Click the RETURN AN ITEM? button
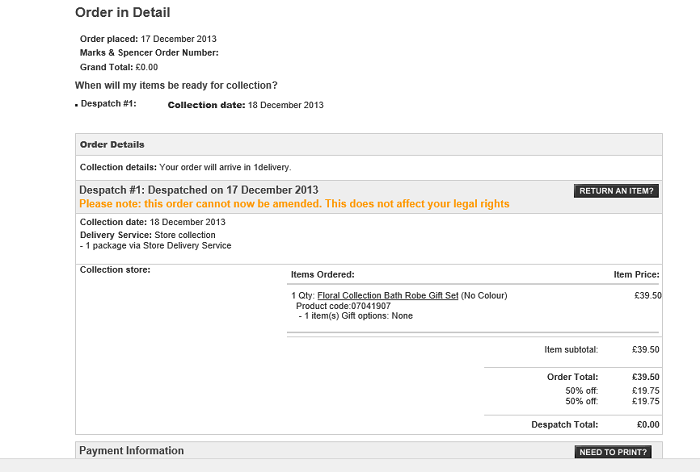Image resolution: width=700 pixels, height=472 pixels. tap(616, 191)
